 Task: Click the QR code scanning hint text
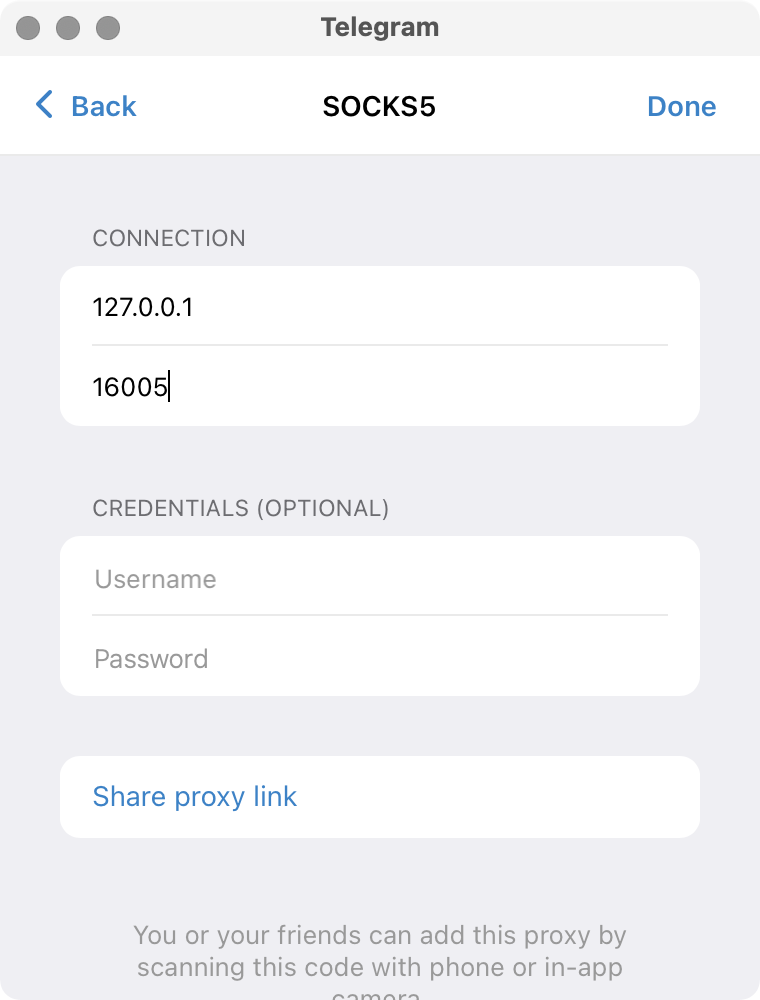[380, 951]
